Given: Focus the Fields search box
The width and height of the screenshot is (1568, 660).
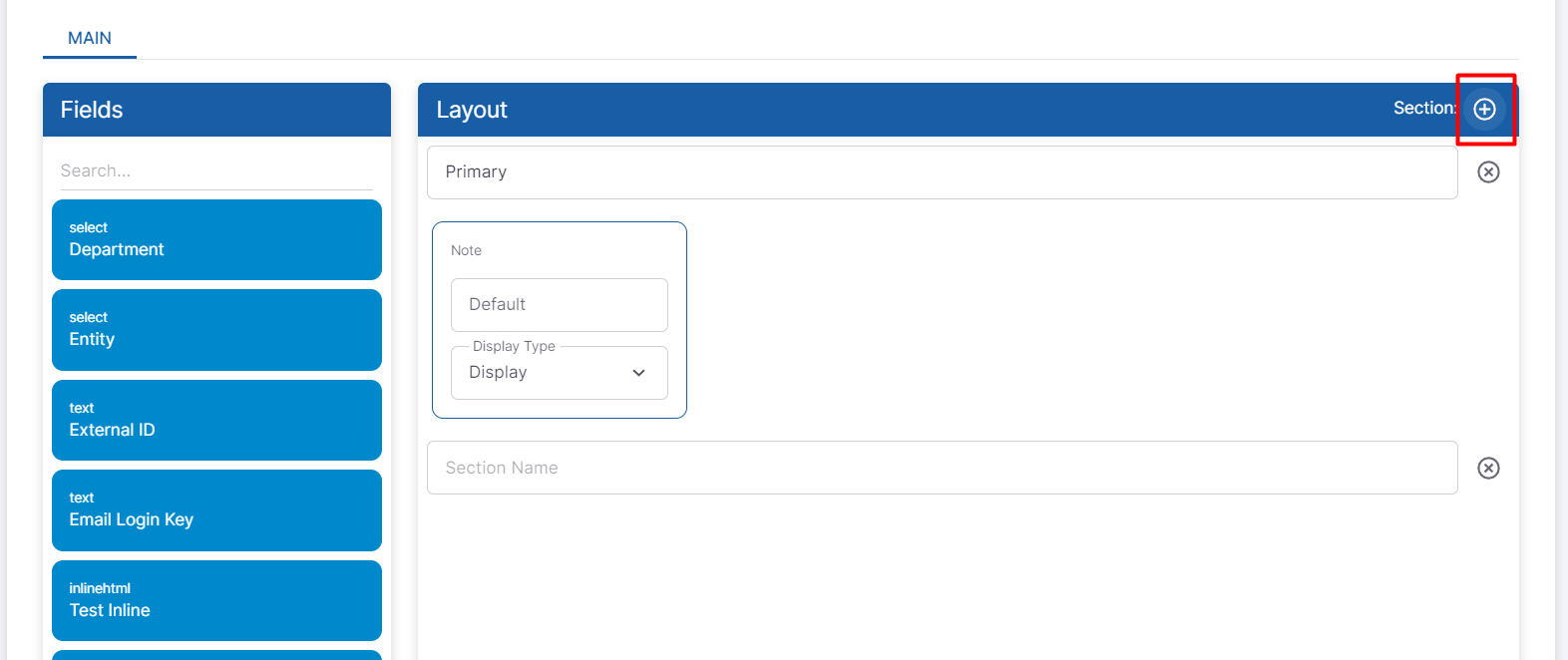Looking at the screenshot, I should (215, 170).
